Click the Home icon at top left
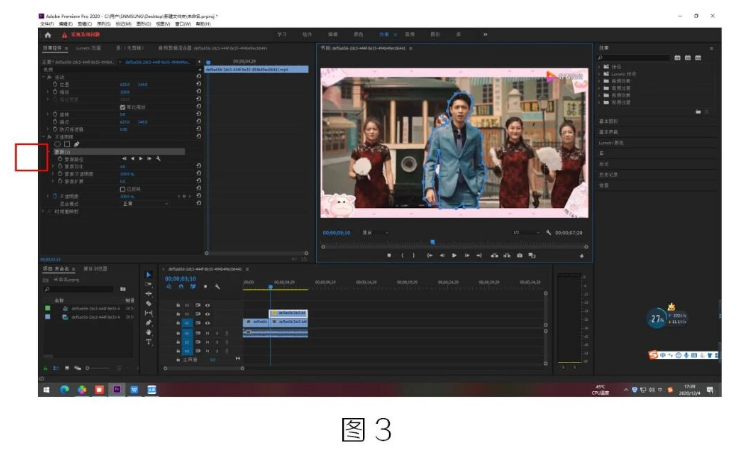 point(47,35)
